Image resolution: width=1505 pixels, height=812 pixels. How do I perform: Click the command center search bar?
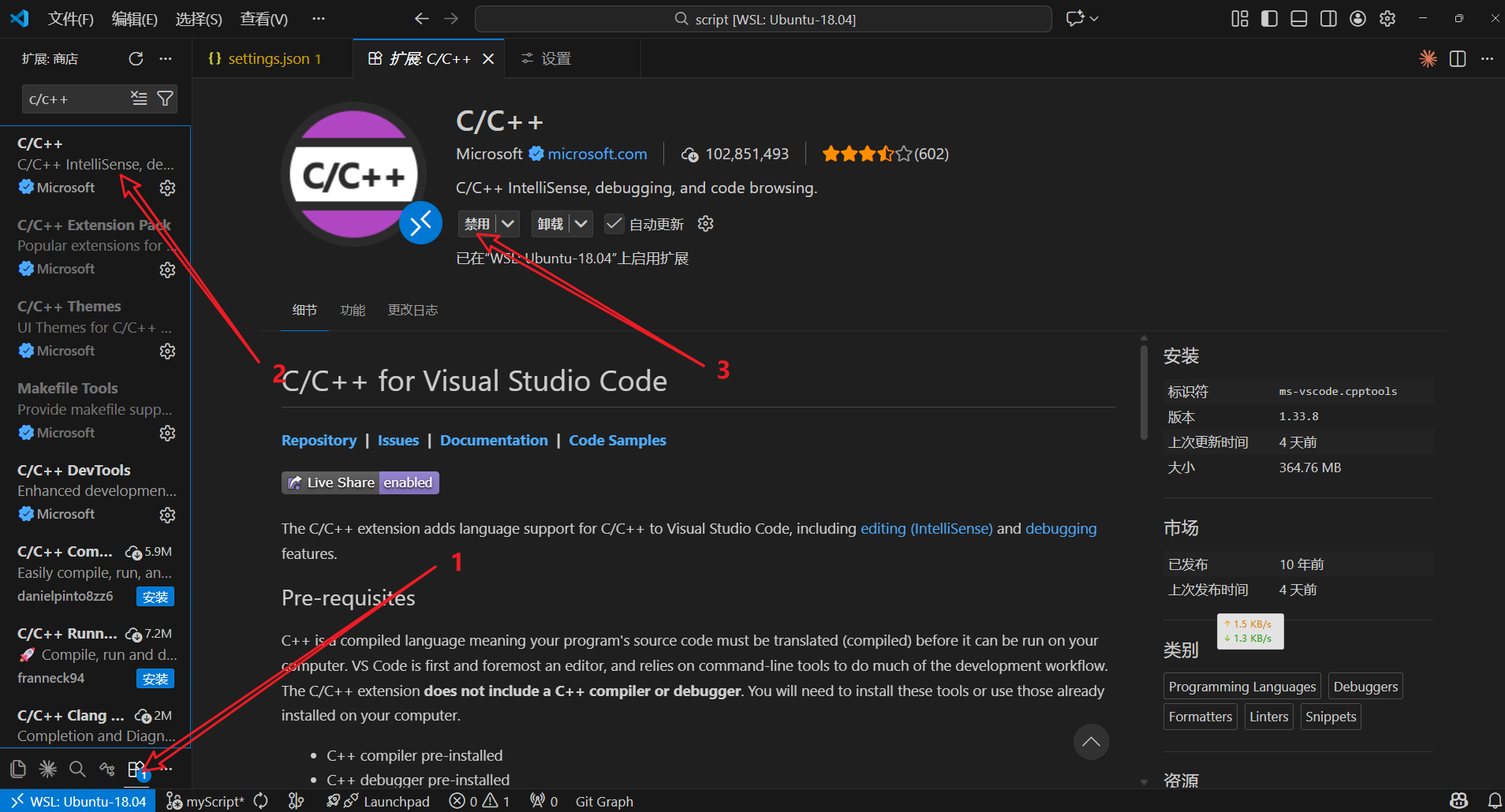(763, 19)
